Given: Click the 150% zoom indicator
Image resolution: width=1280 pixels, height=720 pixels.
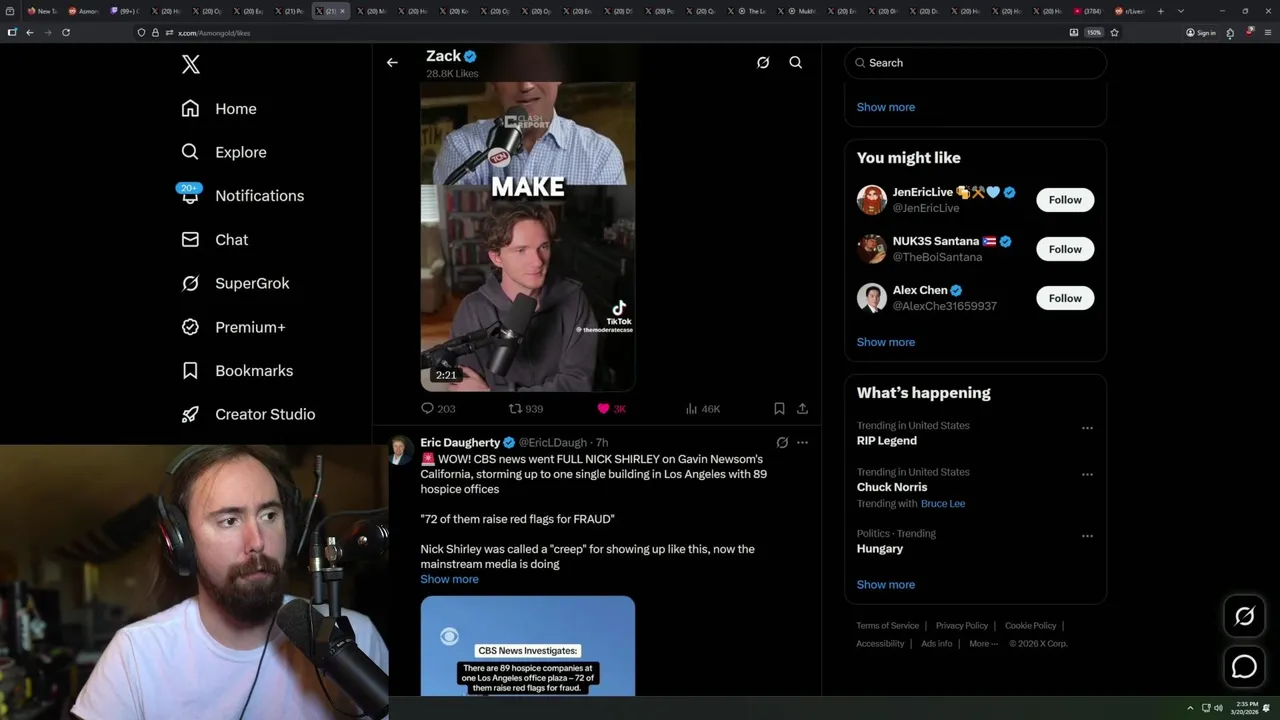Looking at the screenshot, I should [x=1094, y=32].
